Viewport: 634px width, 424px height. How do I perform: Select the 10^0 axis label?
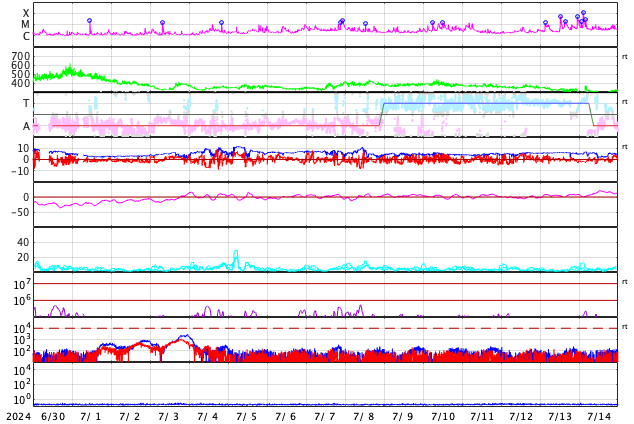click(22, 400)
